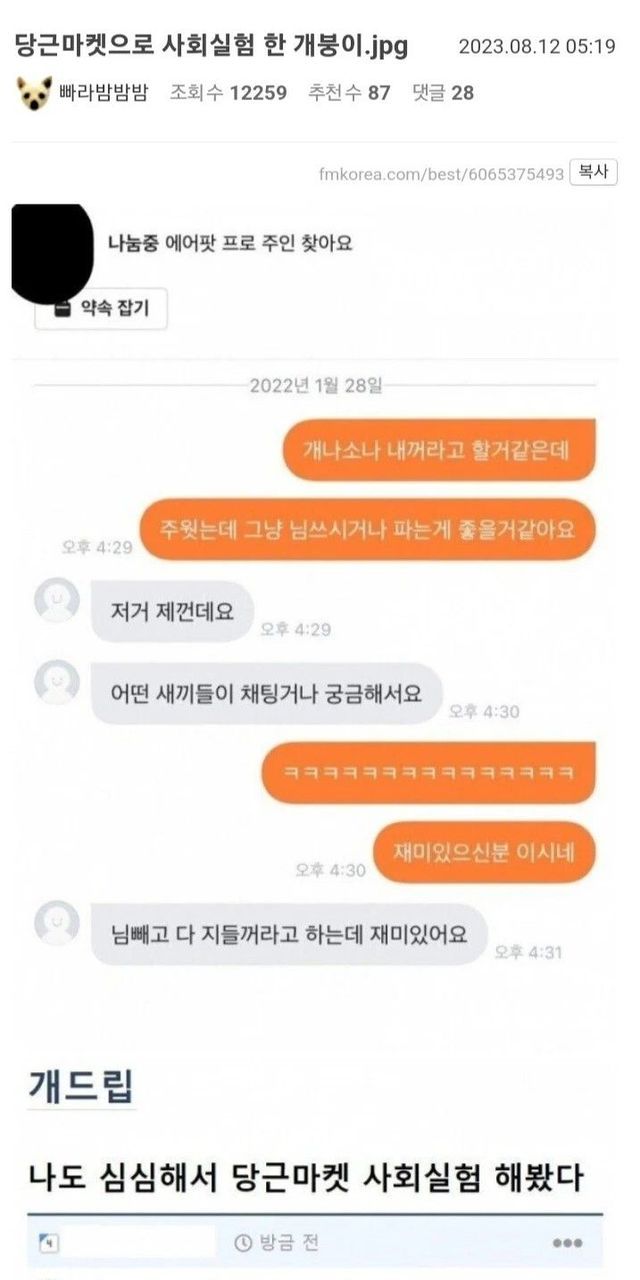Click chat avatar beside 저거 제껀데요
Screen dimensions: 640x1280
click(57, 601)
